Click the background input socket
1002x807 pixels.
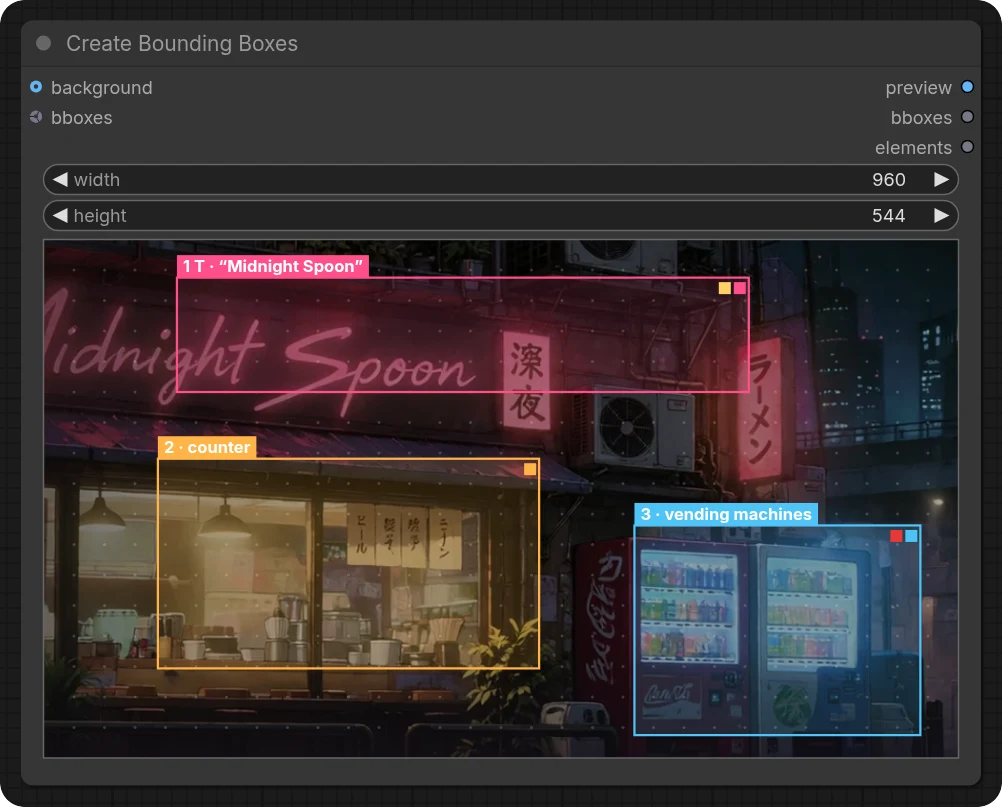click(x=36, y=86)
